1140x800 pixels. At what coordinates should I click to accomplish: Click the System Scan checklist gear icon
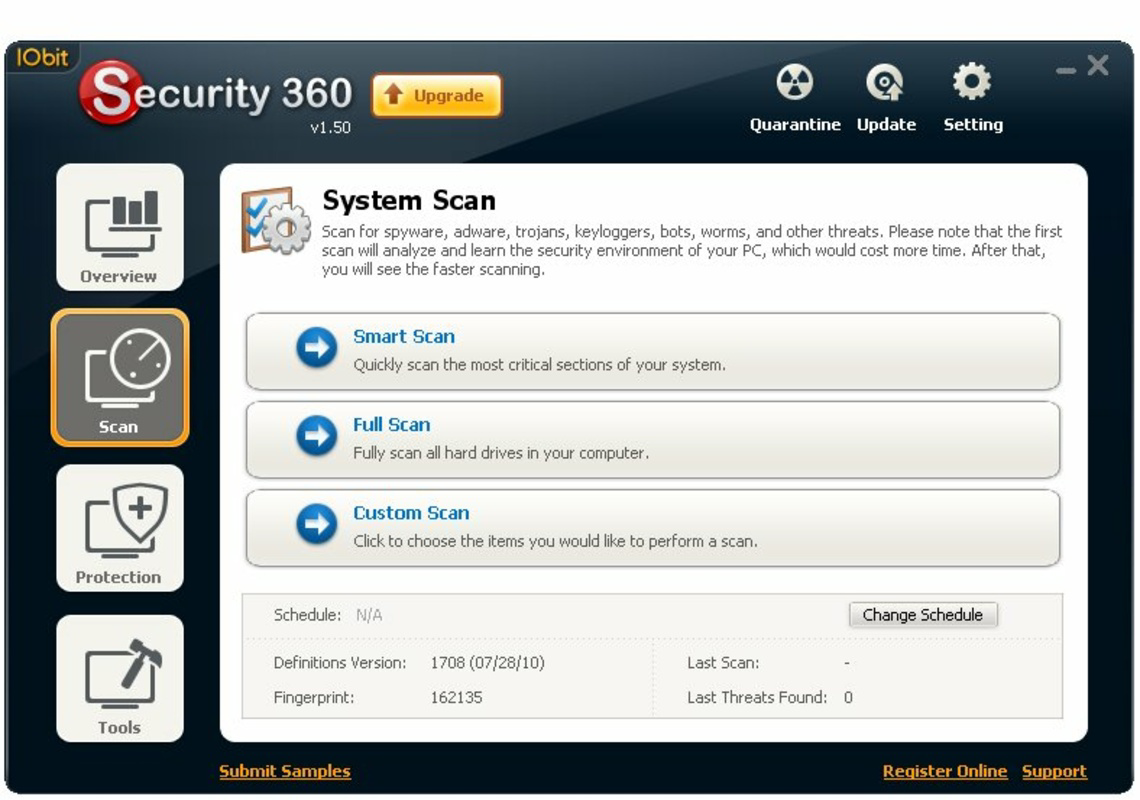[x=276, y=220]
